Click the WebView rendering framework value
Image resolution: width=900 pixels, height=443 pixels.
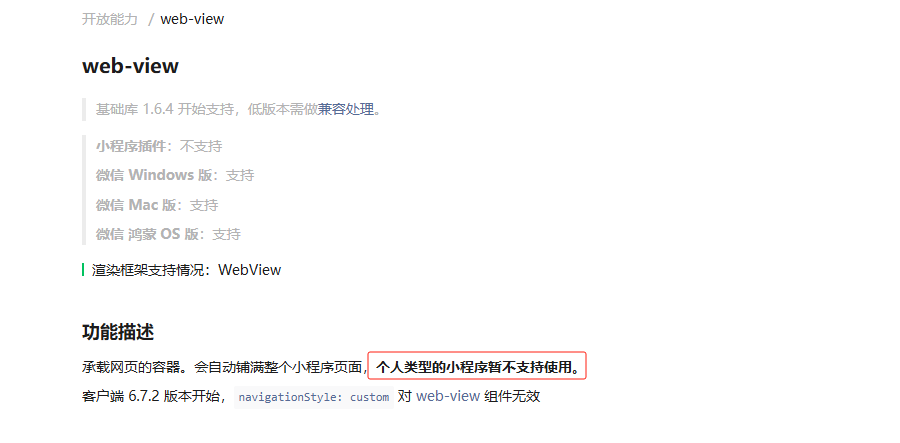coord(250,270)
